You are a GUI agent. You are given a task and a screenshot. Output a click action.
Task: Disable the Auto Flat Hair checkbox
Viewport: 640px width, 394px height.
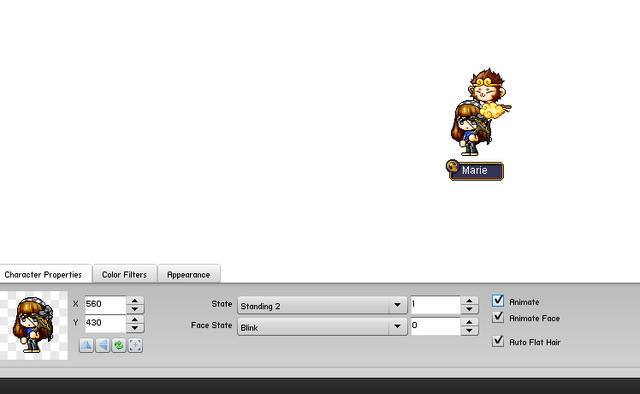498,341
